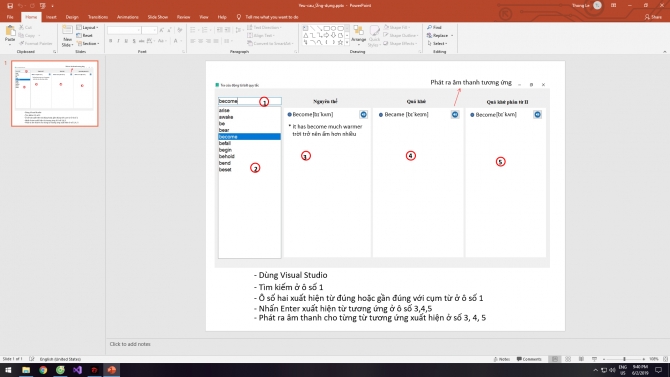This screenshot has height=377, width=670.
Task: Open the Select dropdown in Editing group
Action: coord(437,44)
